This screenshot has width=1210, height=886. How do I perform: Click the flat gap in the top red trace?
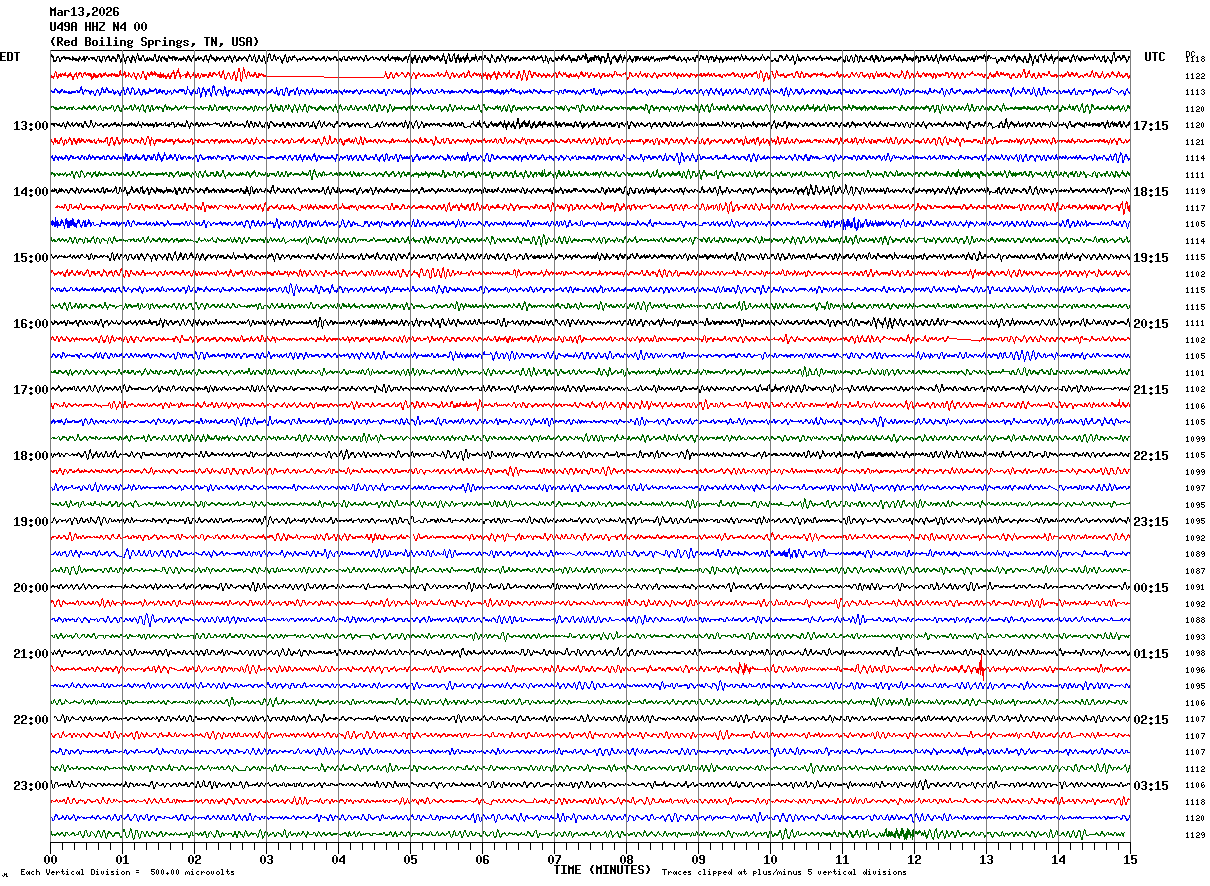[x=325, y=76]
